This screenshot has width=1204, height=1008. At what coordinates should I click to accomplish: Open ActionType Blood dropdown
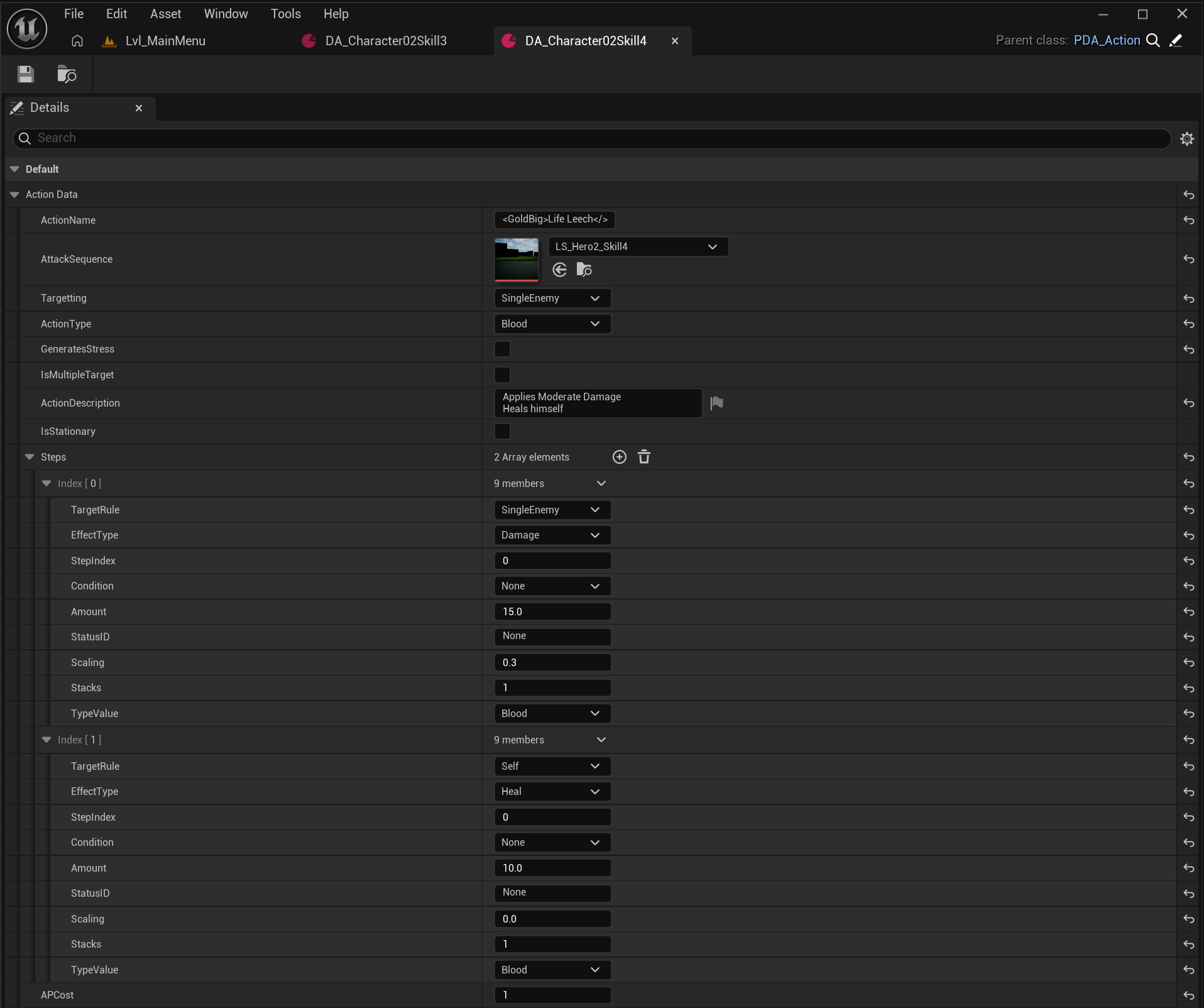[x=552, y=324]
